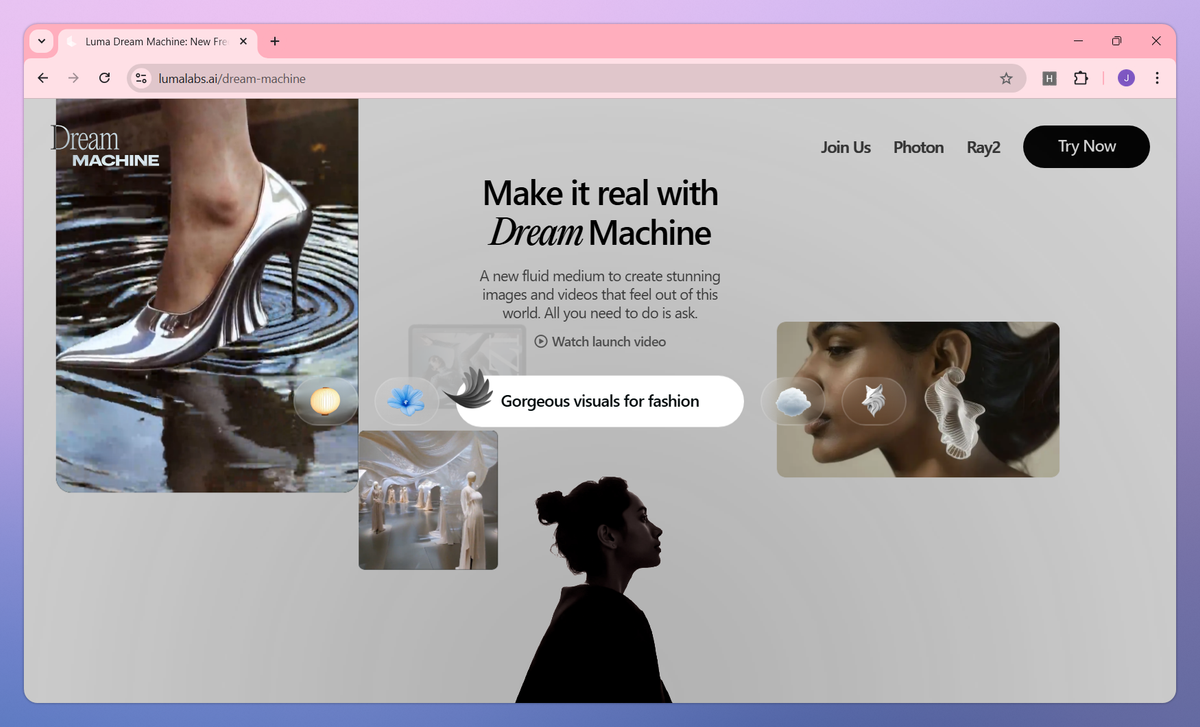This screenshot has height=727, width=1200.
Task: Click the Gorgeous visuals for fashion pill
Action: (600, 401)
